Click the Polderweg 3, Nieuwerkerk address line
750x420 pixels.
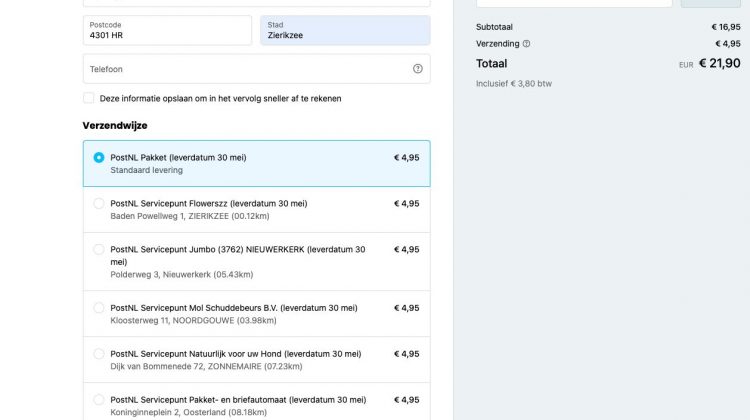pyautogui.click(x=181, y=274)
